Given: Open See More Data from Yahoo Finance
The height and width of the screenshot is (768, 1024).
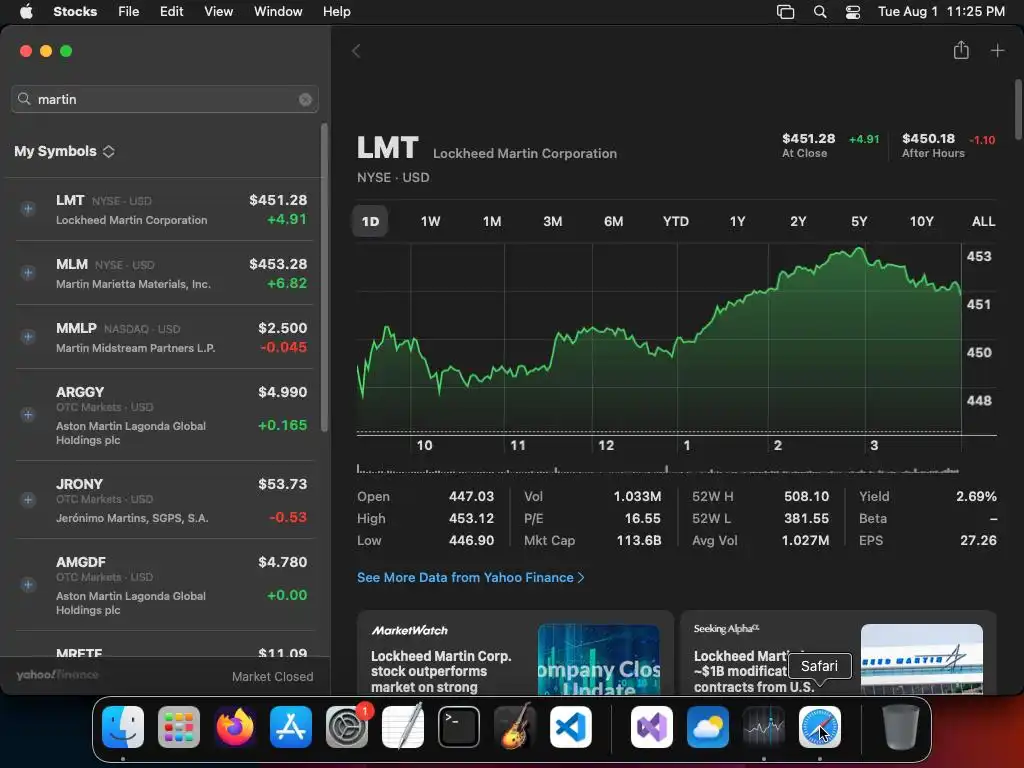Looking at the screenshot, I should click(x=470, y=577).
